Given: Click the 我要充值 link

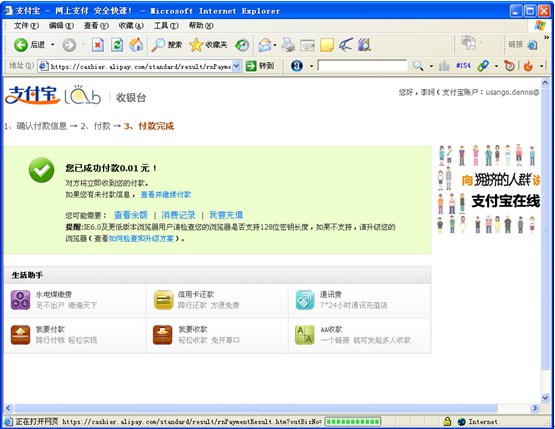Looking at the screenshot, I should 226,215.
